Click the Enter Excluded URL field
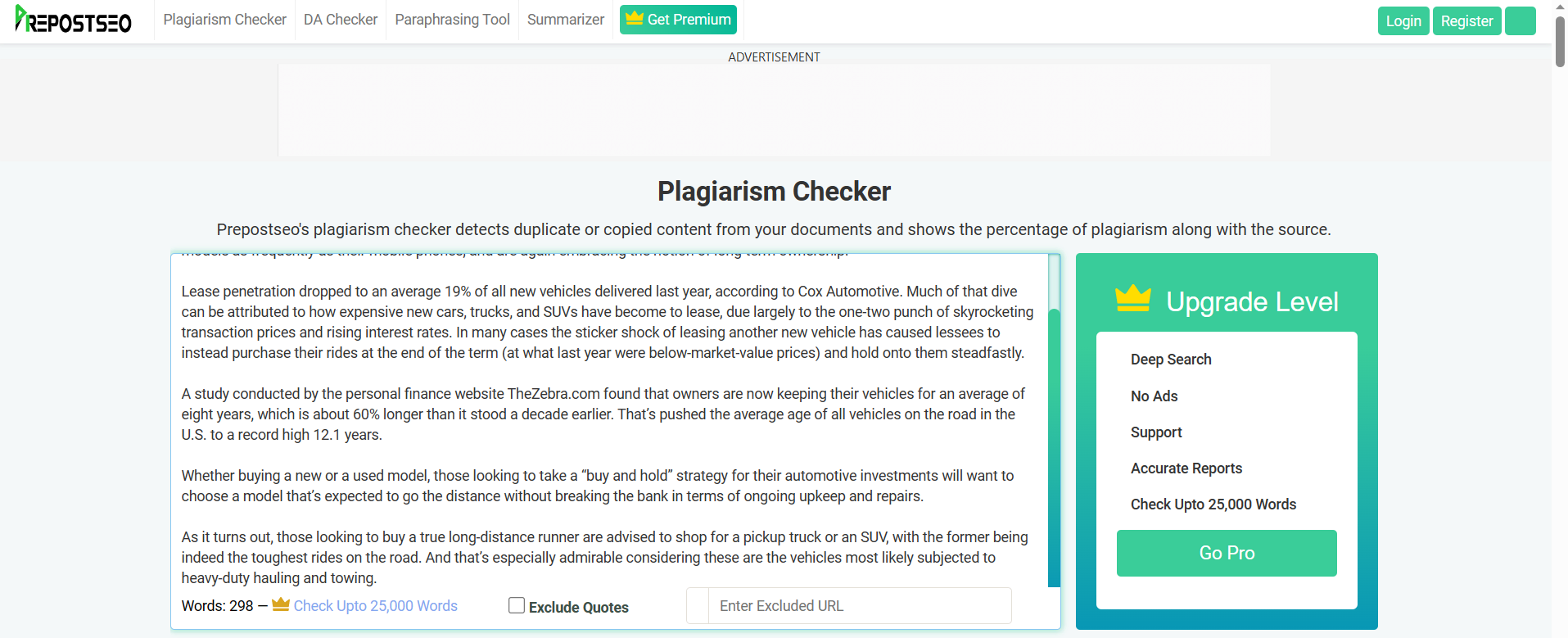Image resolution: width=1568 pixels, height=638 pixels. point(860,606)
